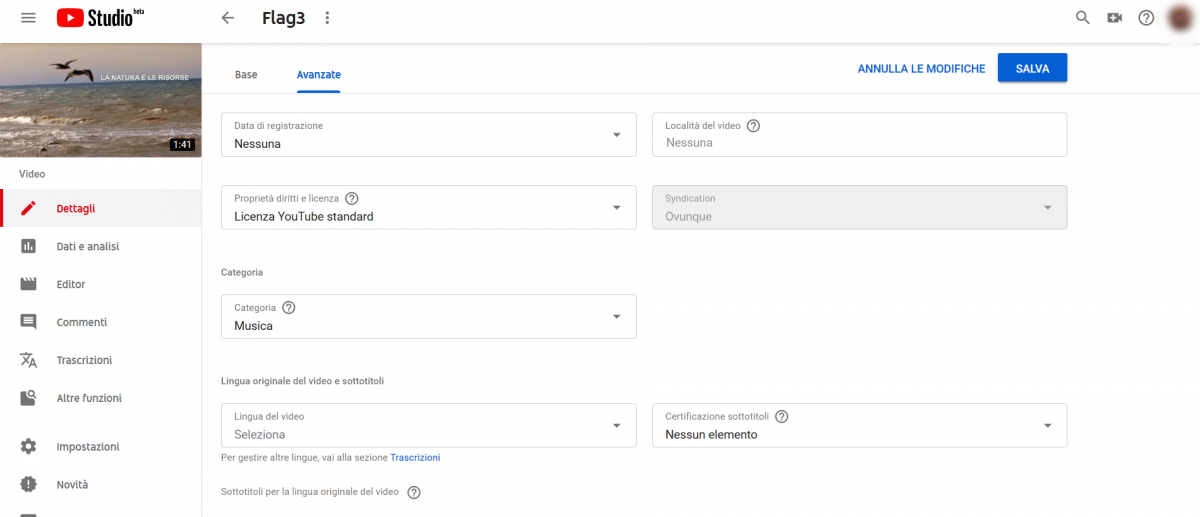Viewport: 1200px width, 517px height.
Task: Expand the Data di registrazione dropdown
Action: [428, 135]
